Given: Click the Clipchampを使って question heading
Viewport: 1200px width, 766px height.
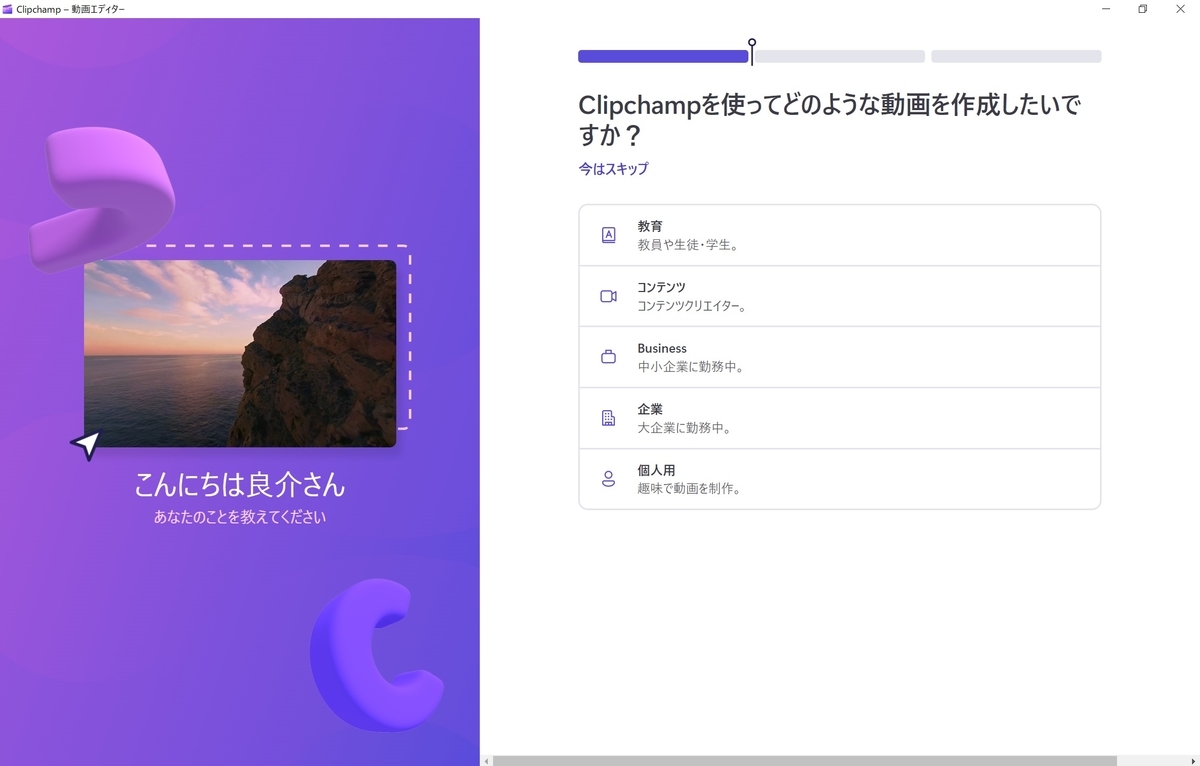Looking at the screenshot, I should 829,119.
